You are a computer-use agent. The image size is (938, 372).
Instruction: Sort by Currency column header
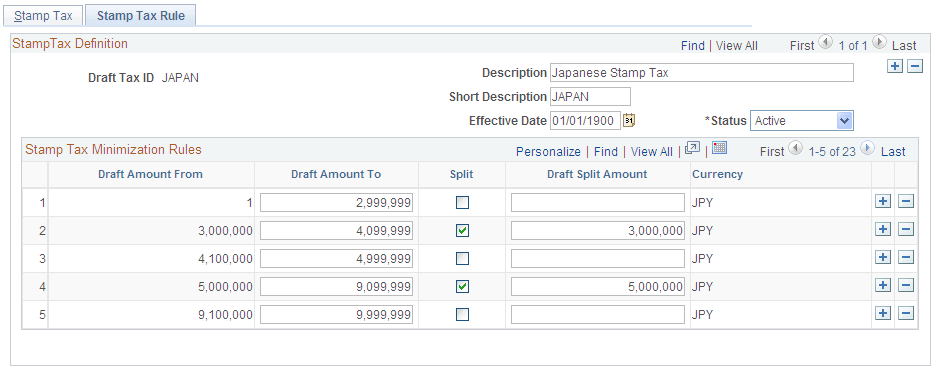click(x=717, y=174)
